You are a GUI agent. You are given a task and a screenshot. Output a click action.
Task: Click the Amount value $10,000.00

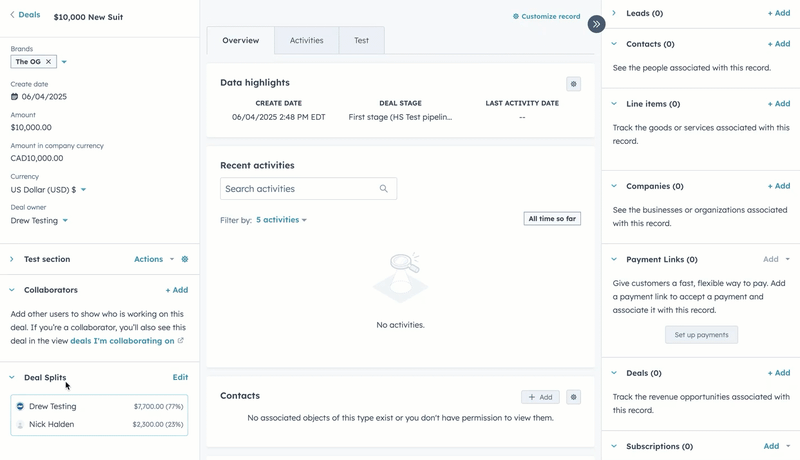coord(31,127)
